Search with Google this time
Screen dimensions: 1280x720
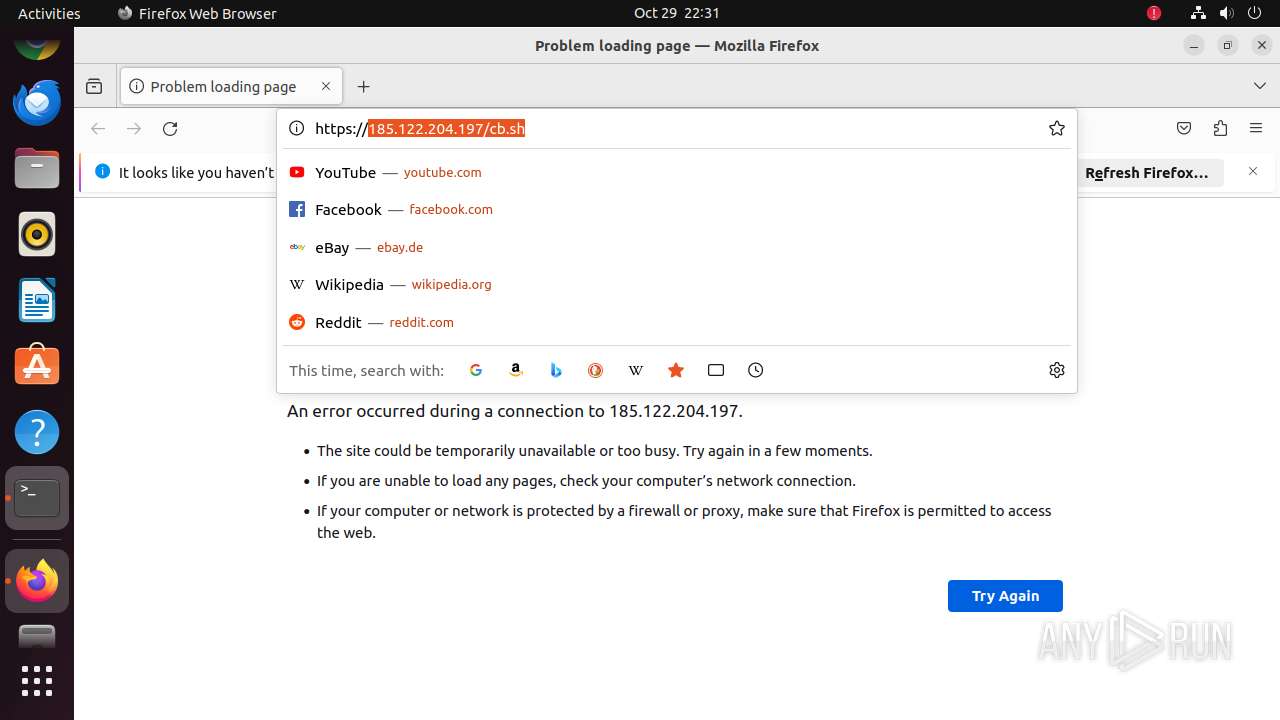[476, 370]
